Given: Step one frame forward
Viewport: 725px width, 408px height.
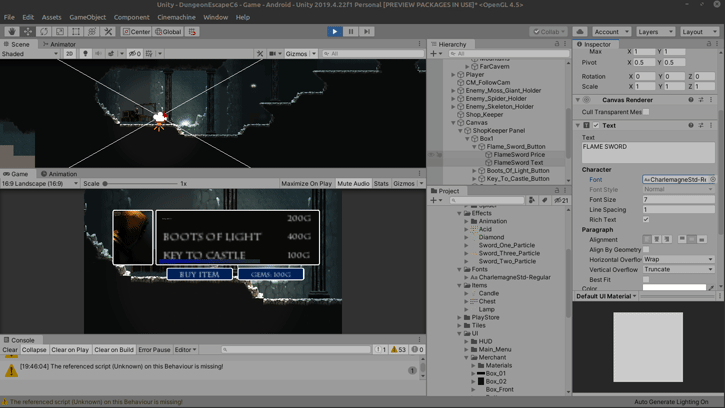Looking at the screenshot, I should 367,31.
